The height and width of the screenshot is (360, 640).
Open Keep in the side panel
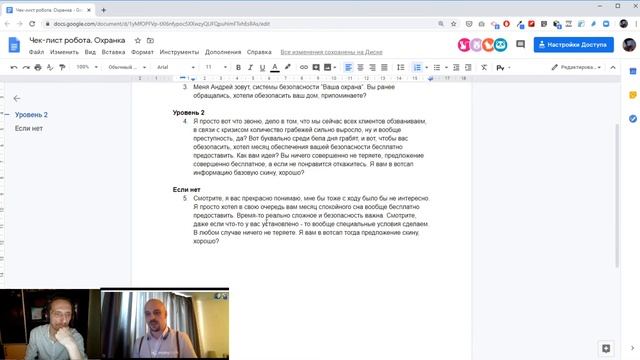633,95
